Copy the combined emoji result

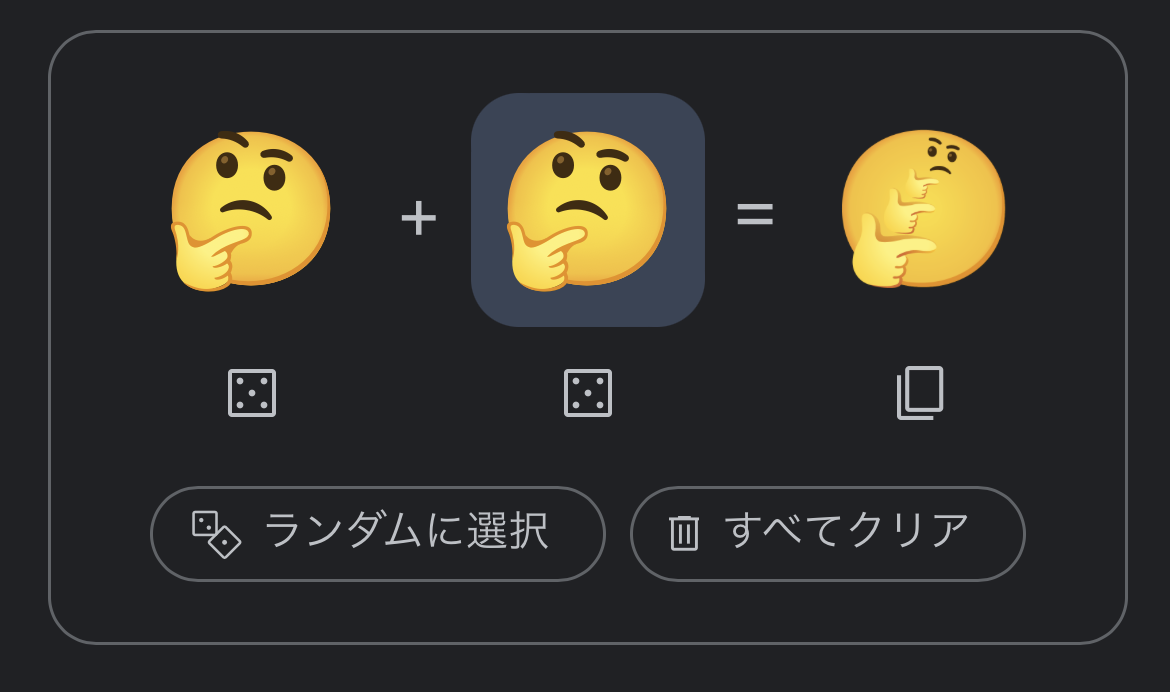click(x=920, y=393)
